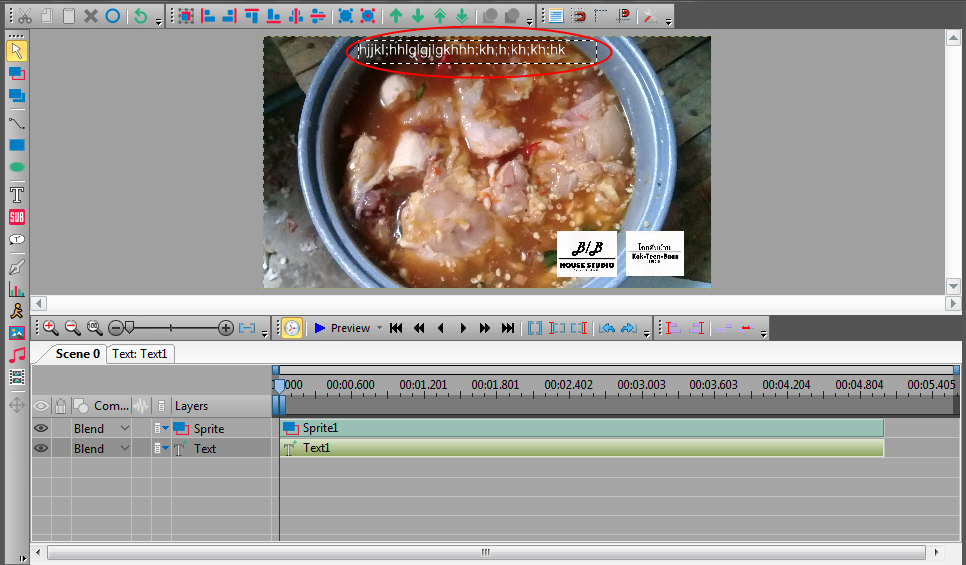Image resolution: width=966 pixels, height=565 pixels.
Task: Click the timeline zoom slider handle
Action: (127, 328)
